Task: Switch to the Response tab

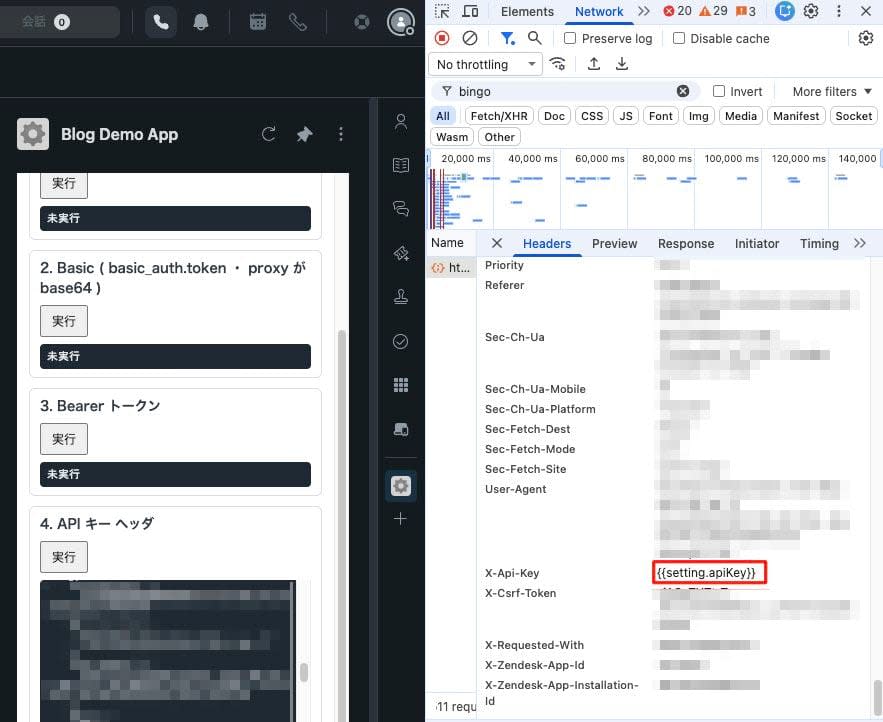Action: [x=686, y=243]
